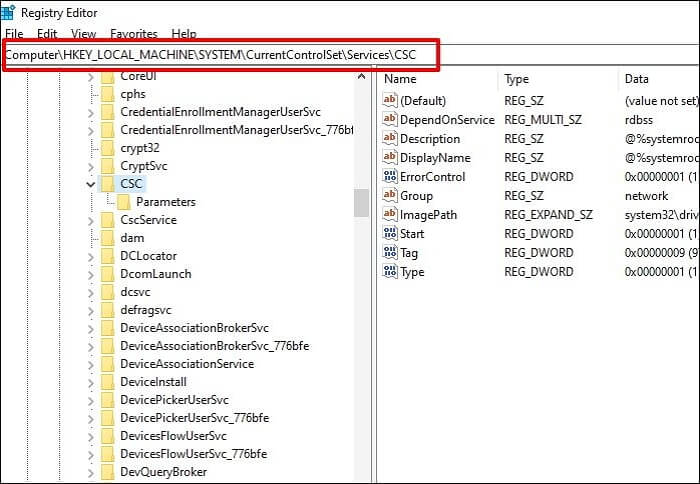
Task: Click the DWORD icon next to Start
Action: pyautogui.click(x=390, y=233)
